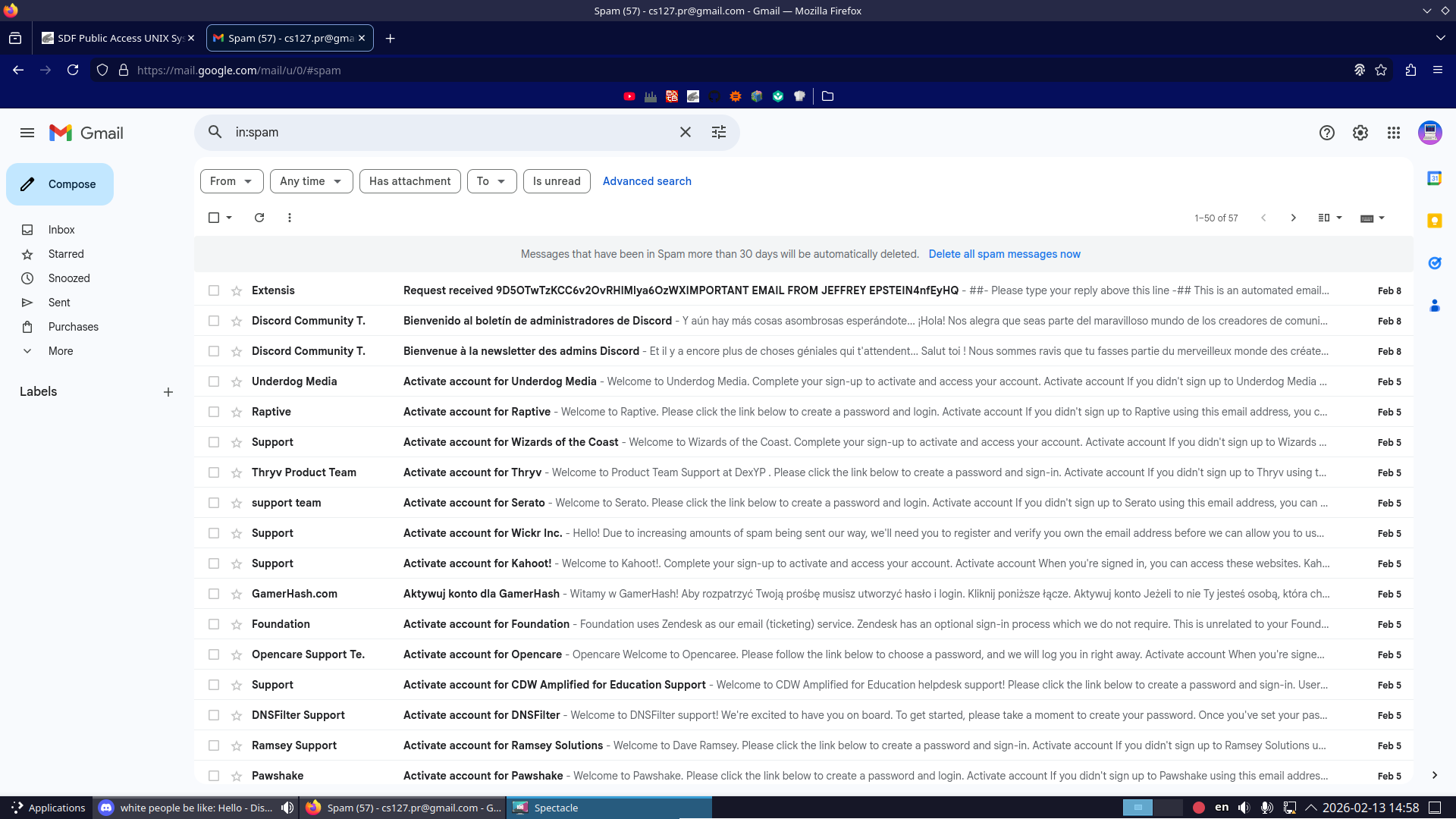This screenshot has width=1456, height=819.
Task: Click the Gmail support help icon
Action: pos(1326,133)
